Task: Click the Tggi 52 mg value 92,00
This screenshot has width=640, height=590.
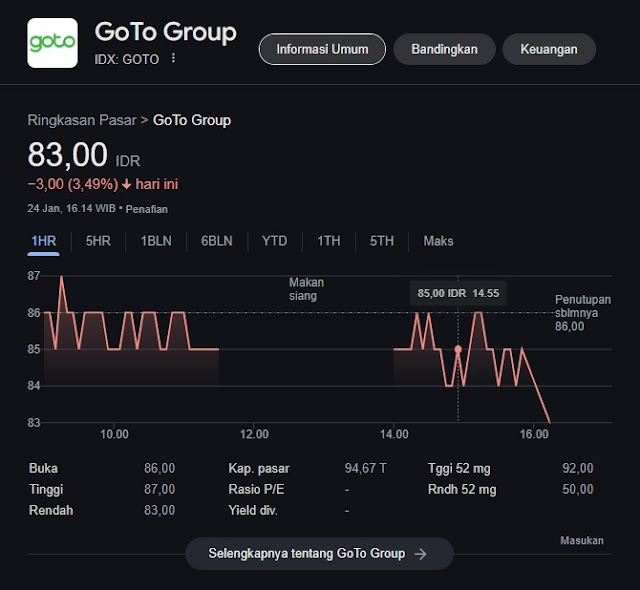Action: 578,468
